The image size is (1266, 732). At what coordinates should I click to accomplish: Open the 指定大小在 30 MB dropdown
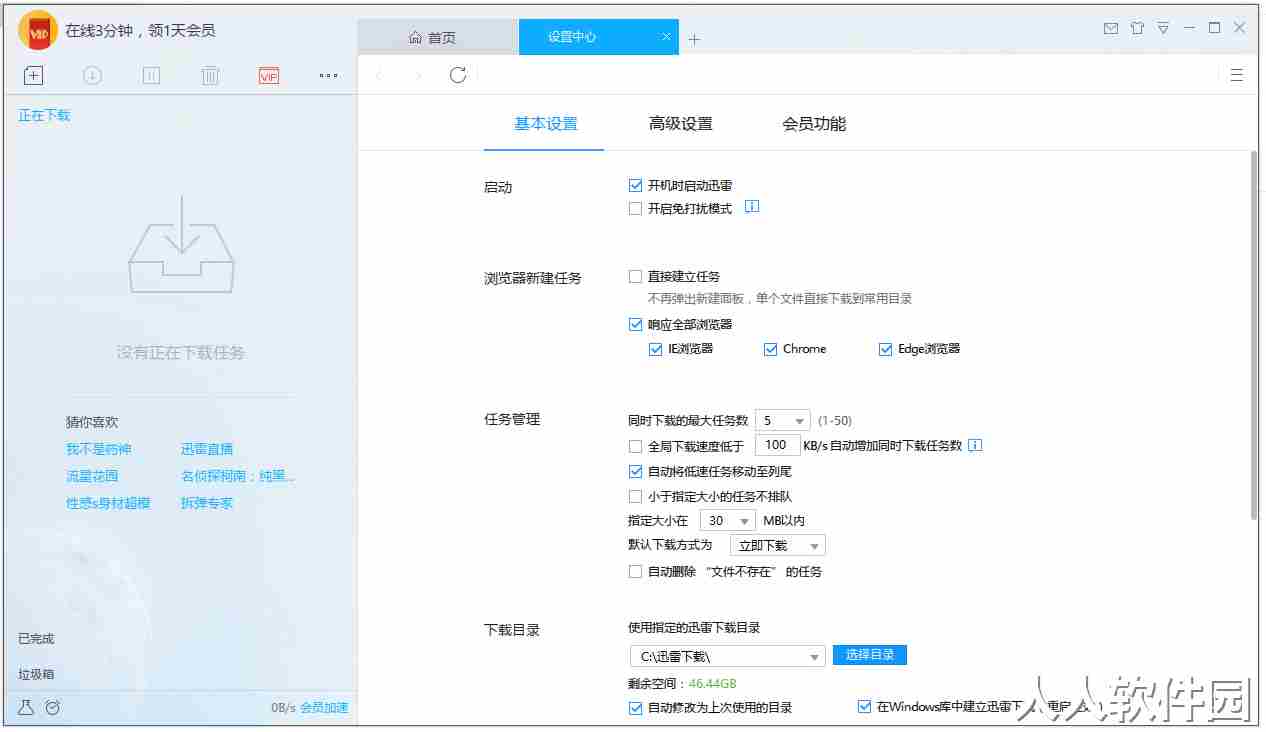click(727, 520)
